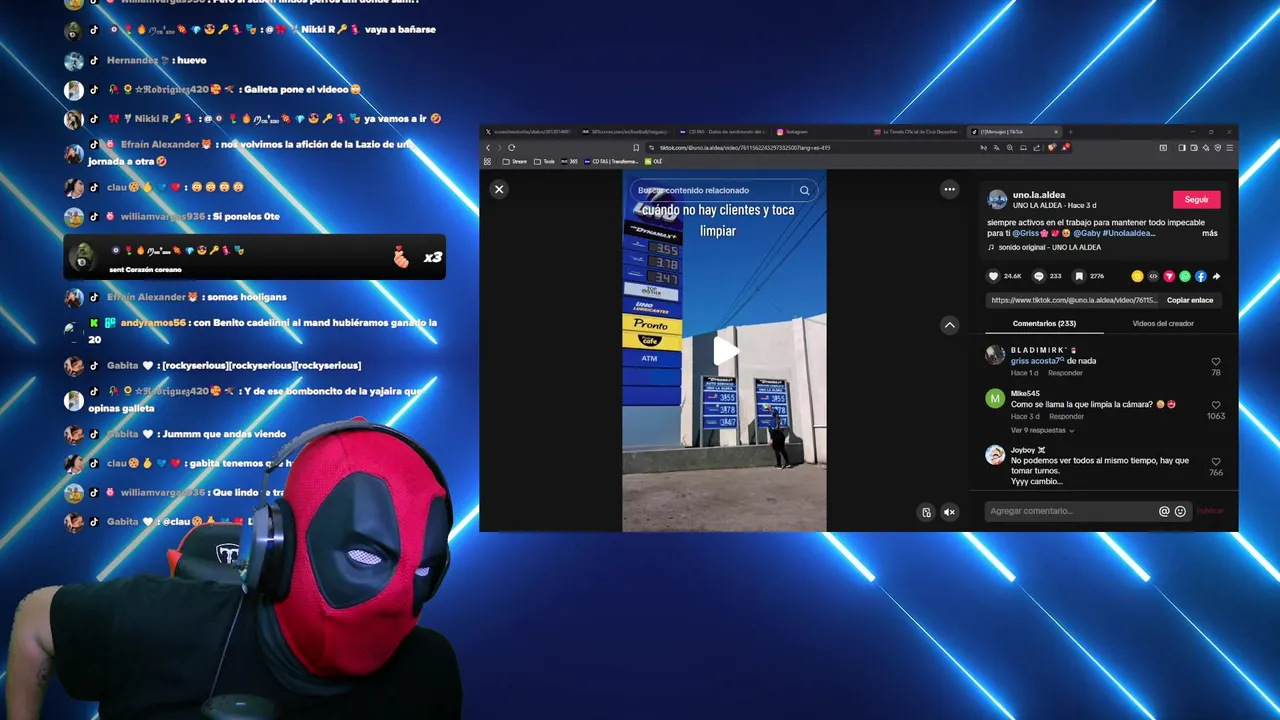Click the translate icon in address bar
Screen dimensions: 1280x720
click(996, 148)
